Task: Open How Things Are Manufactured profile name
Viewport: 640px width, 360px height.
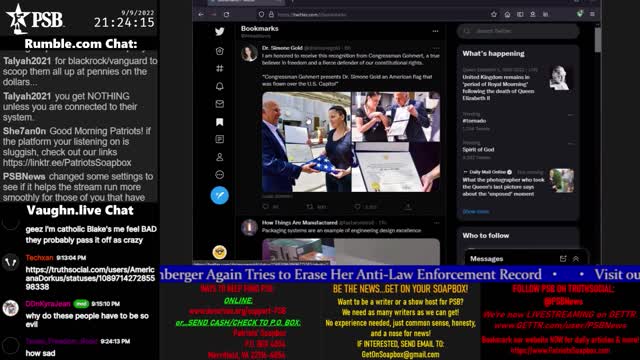Action: pyautogui.click(x=300, y=222)
